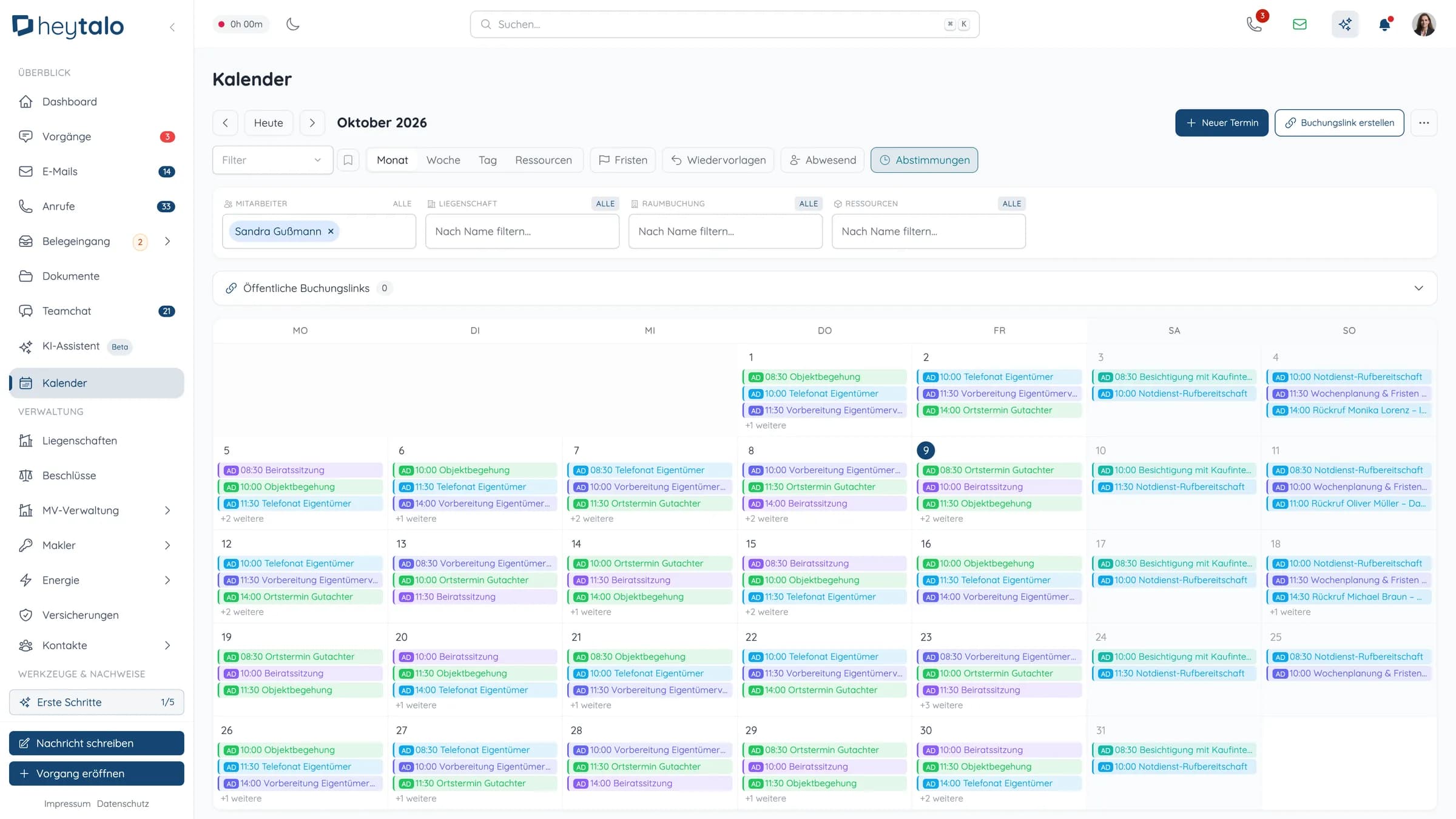The height and width of the screenshot is (819, 1456).
Task: Open user profile avatar
Action: [x=1423, y=24]
